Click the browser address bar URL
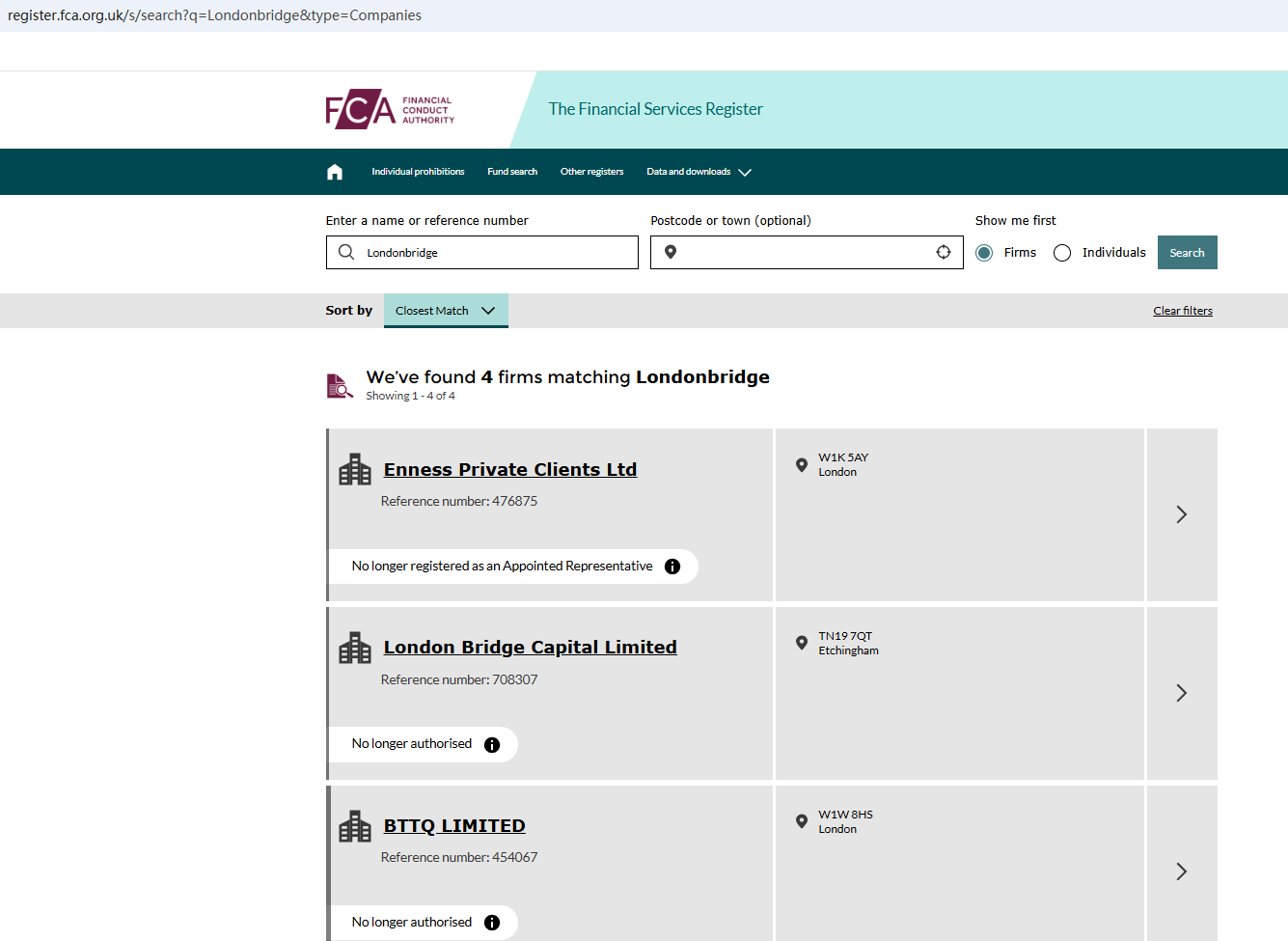The height and width of the screenshot is (941, 1288). (x=214, y=15)
